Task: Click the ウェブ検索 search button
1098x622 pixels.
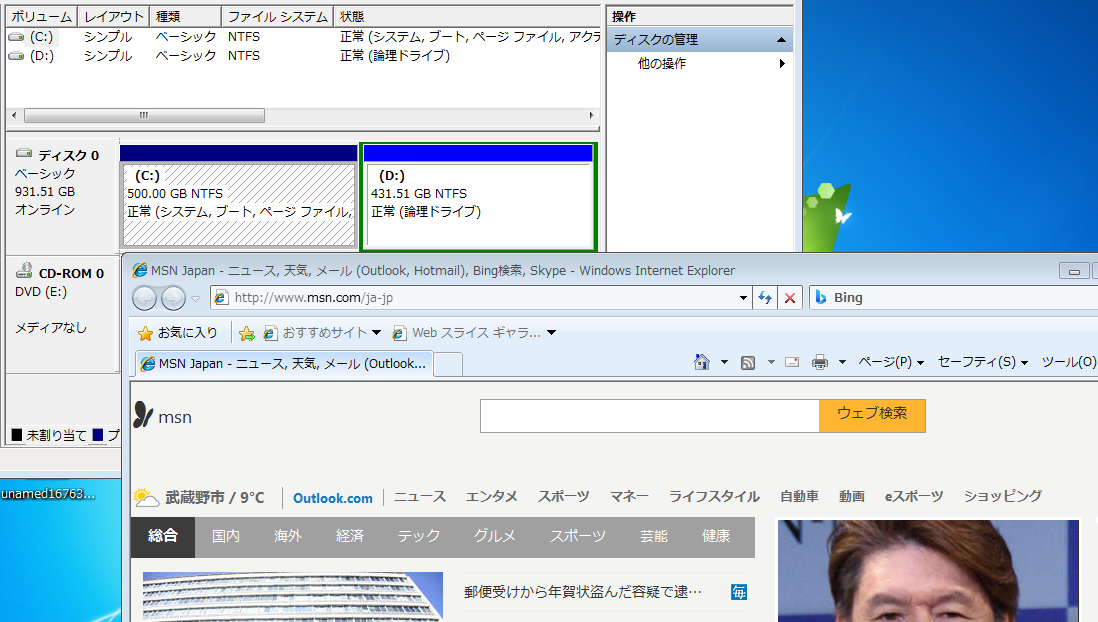Action: [x=872, y=416]
